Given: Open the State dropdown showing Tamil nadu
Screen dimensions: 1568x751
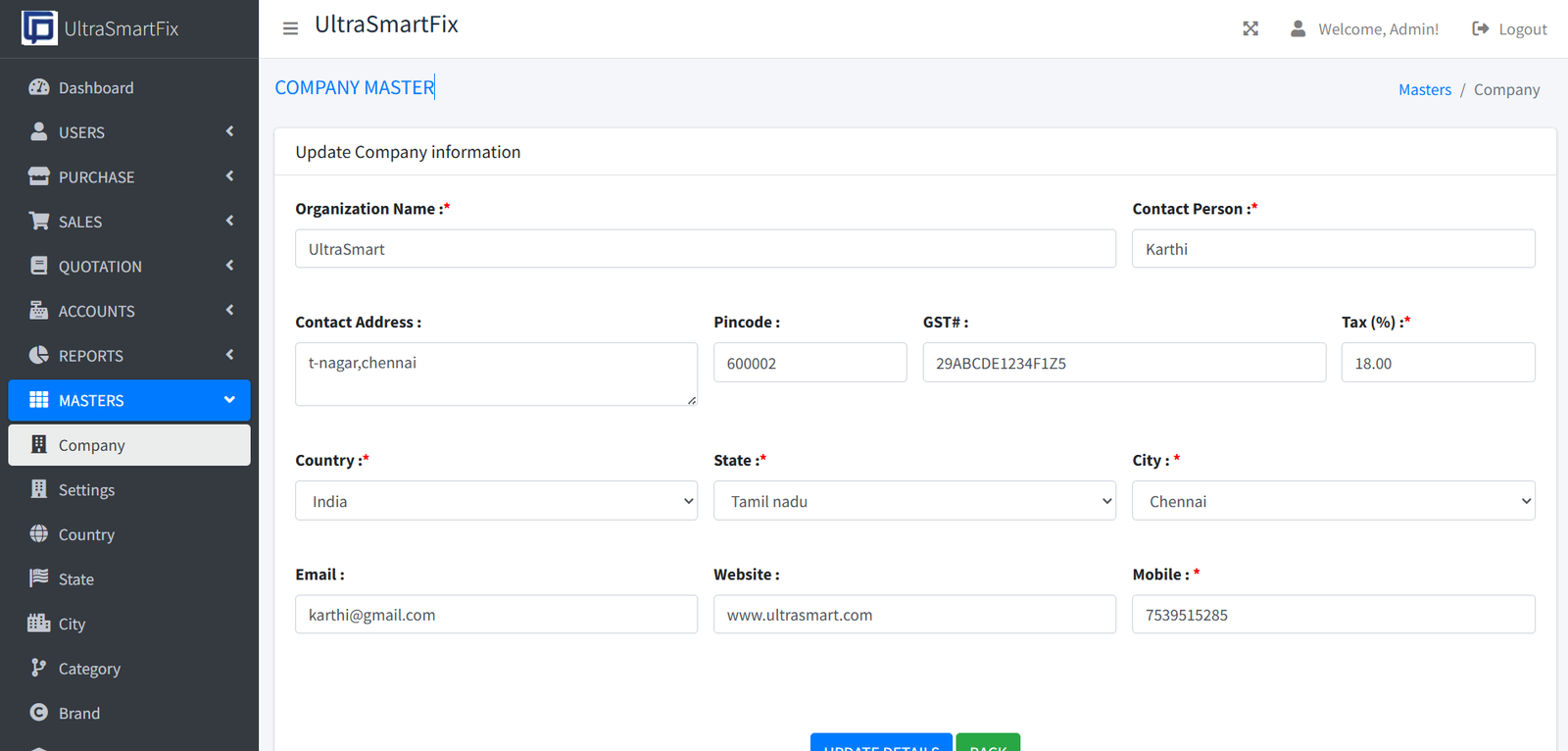Looking at the screenshot, I should (x=915, y=501).
